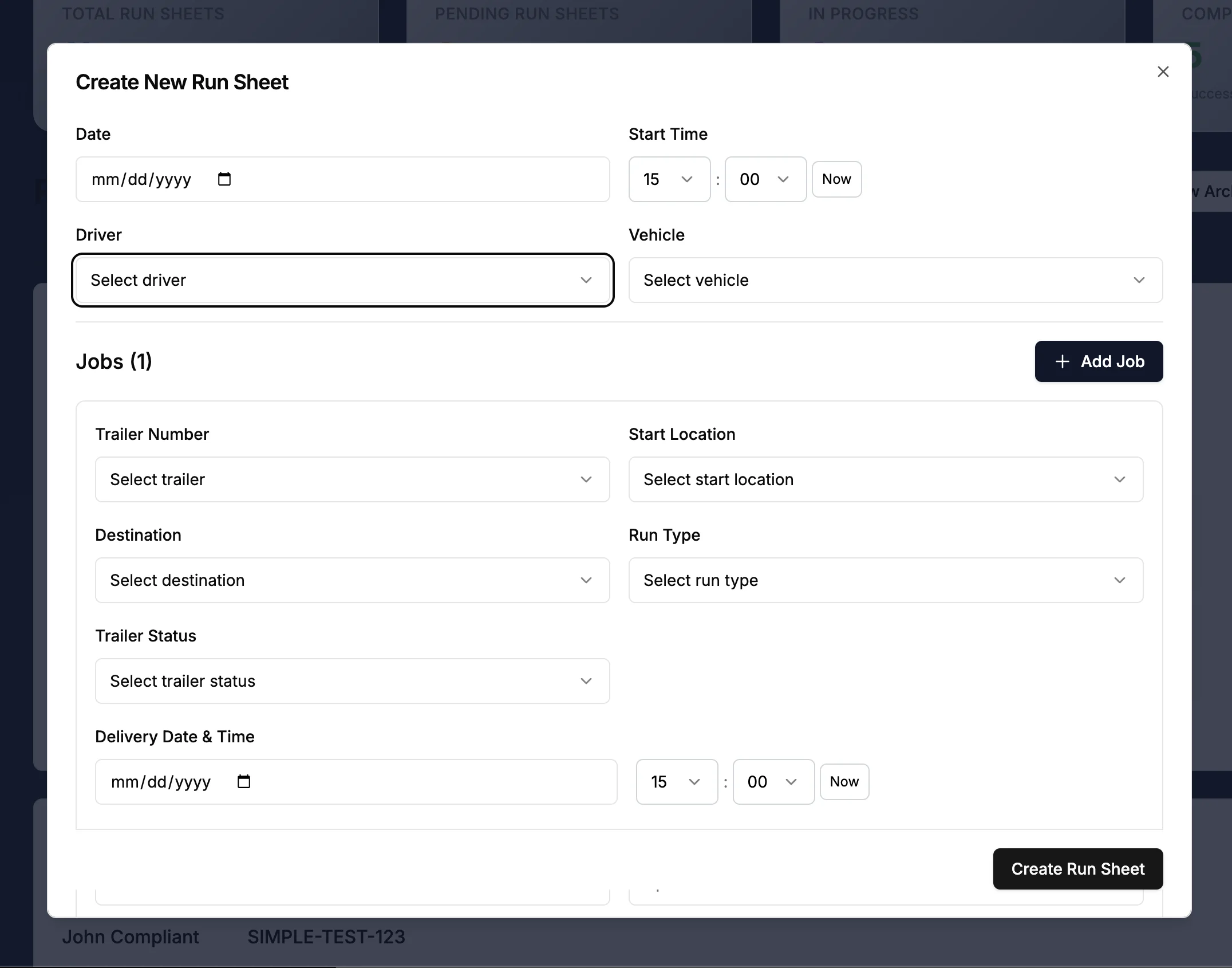Image resolution: width=1232 pixels, height=968 pixels.
Task: Open the Select trailer dropdown
Action: click(x=352, y=479)
